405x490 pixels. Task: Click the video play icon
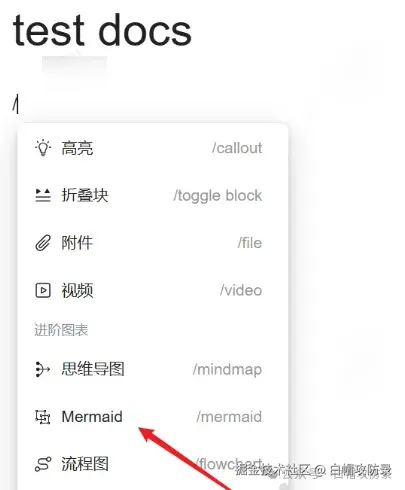[x=43, y=290]
